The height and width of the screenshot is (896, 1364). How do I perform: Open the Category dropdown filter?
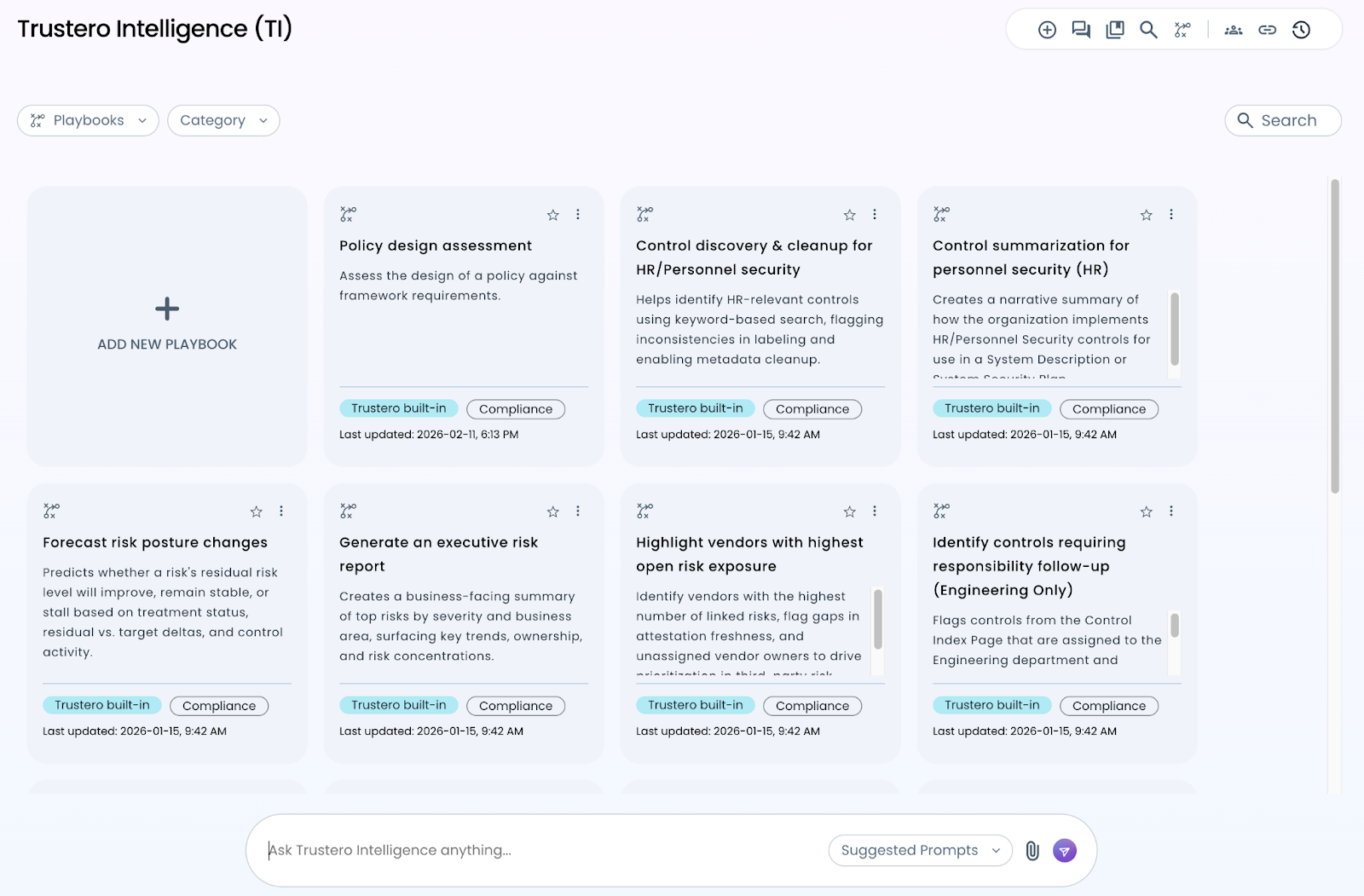[x=223, y=120]
